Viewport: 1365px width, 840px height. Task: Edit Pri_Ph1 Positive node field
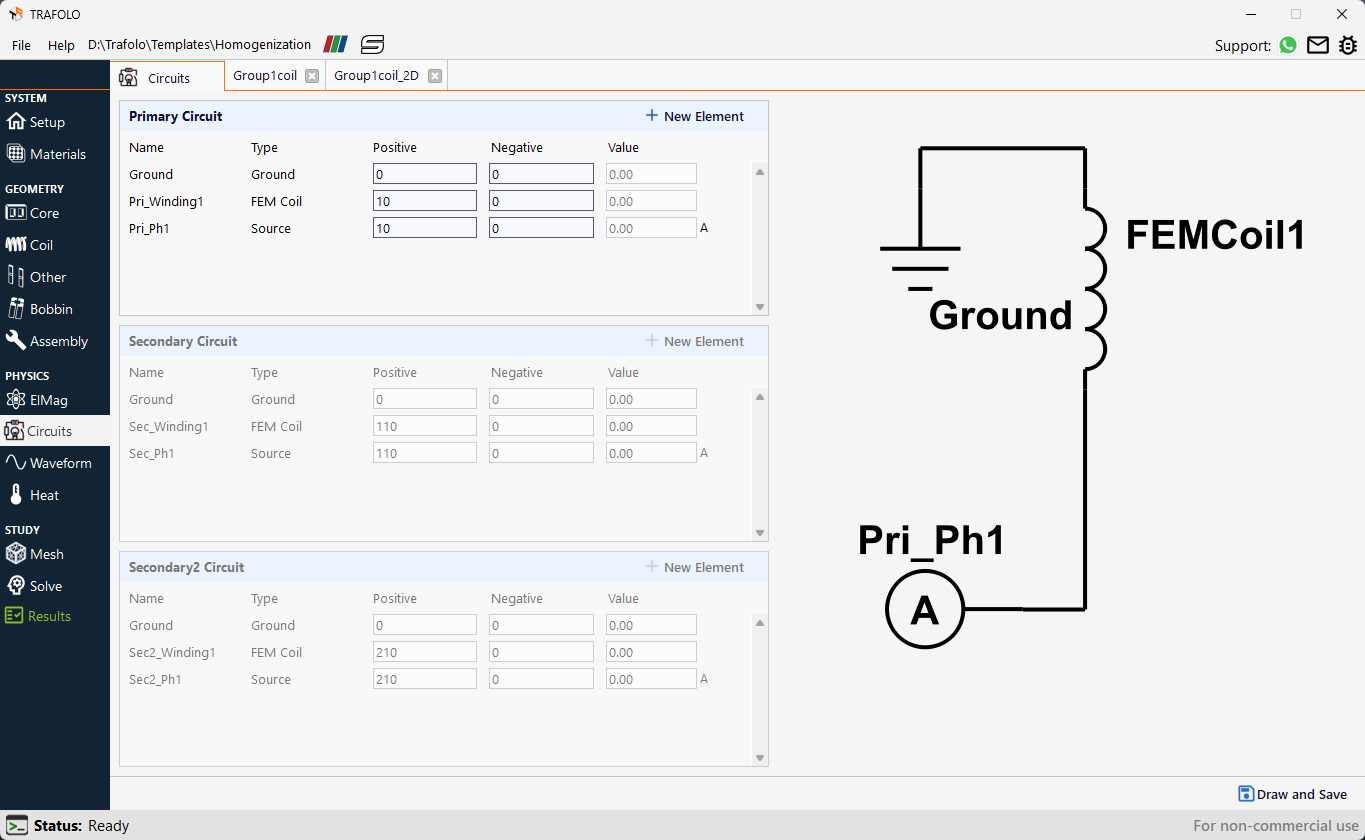click(425, 228)
